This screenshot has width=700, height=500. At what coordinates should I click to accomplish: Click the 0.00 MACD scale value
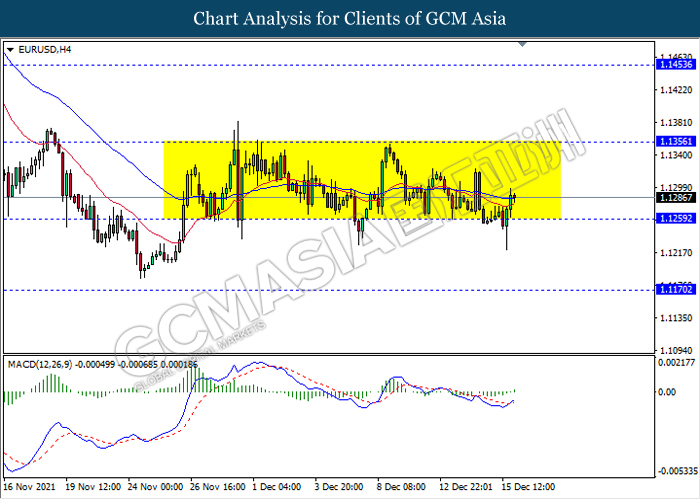click(x=667, y=392)
